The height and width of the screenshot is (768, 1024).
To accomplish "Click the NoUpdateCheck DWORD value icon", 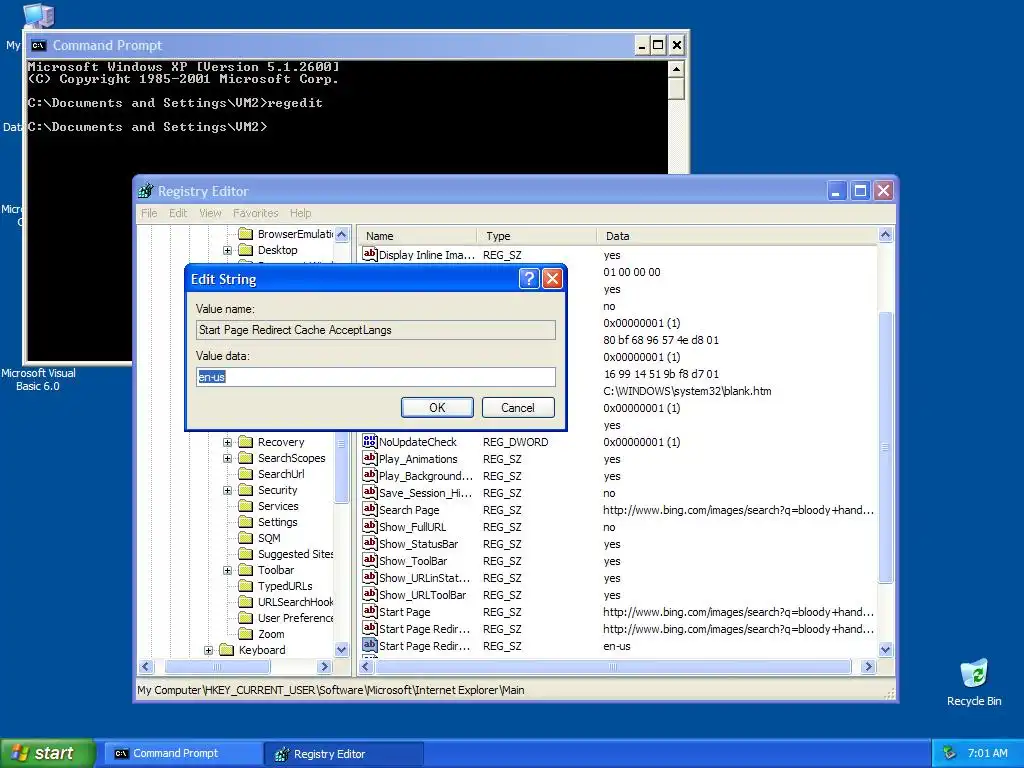I will [370, 441].
